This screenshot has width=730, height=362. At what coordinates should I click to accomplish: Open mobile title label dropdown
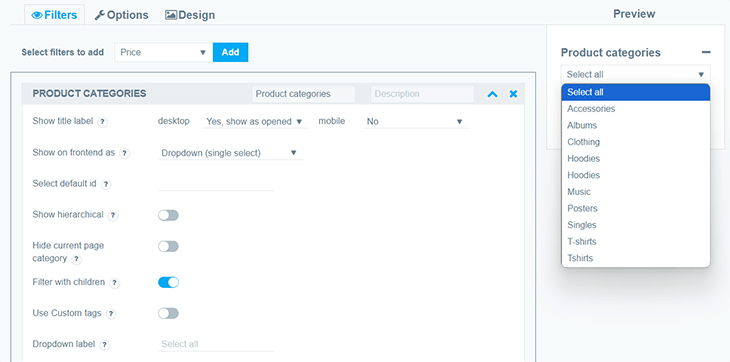[x=416, y=121]
